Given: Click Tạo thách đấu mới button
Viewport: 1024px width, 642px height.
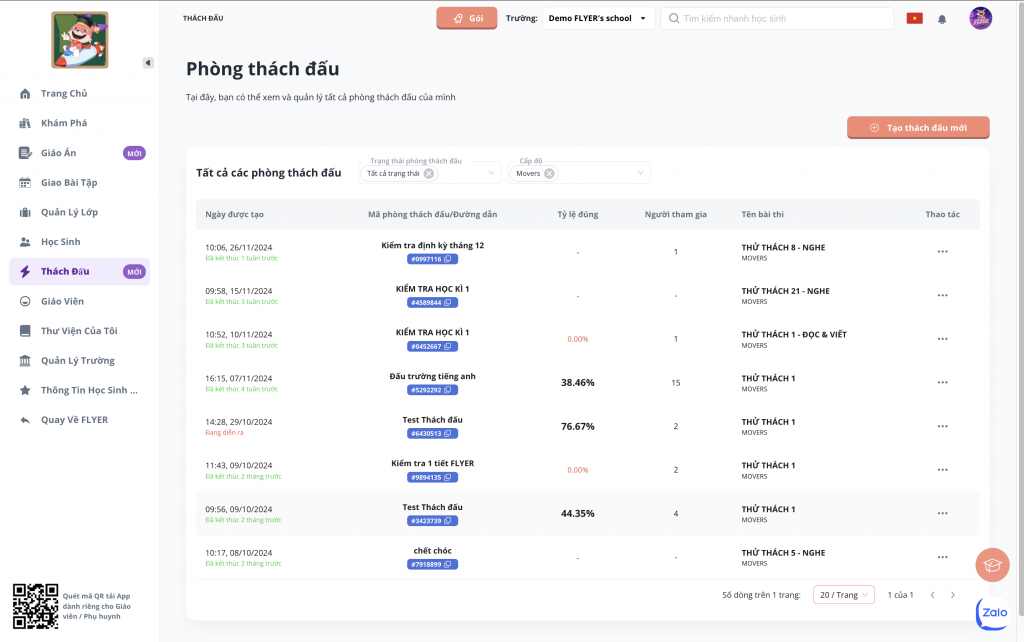Looking at the screenshot, I should (918, 128).
